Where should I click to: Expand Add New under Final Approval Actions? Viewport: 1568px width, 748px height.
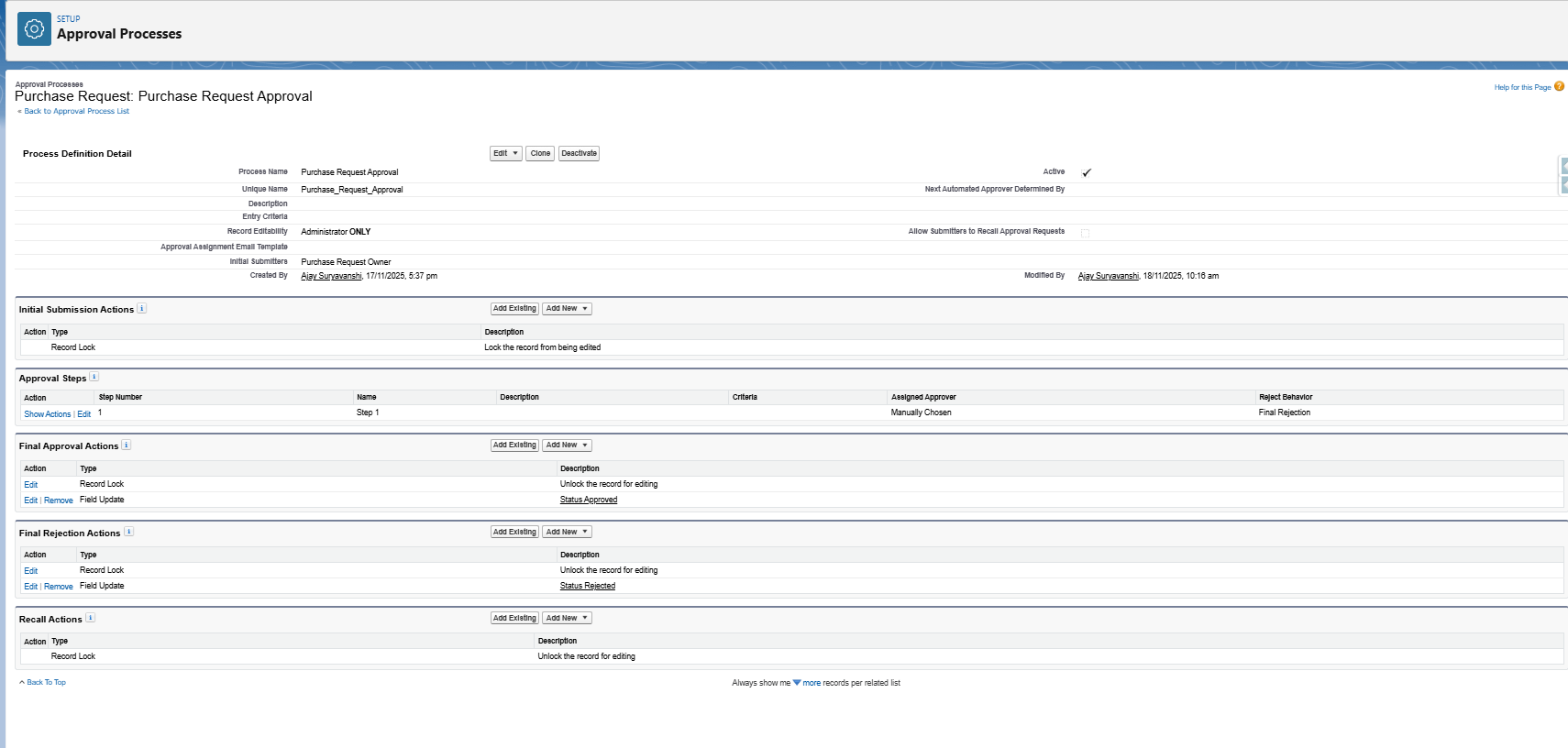coord(567,445)
